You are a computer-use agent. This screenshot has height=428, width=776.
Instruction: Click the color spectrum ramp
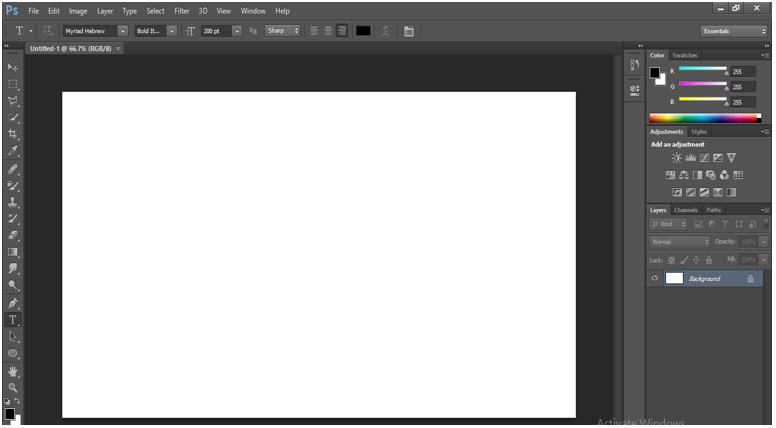(x=705, y=118)
